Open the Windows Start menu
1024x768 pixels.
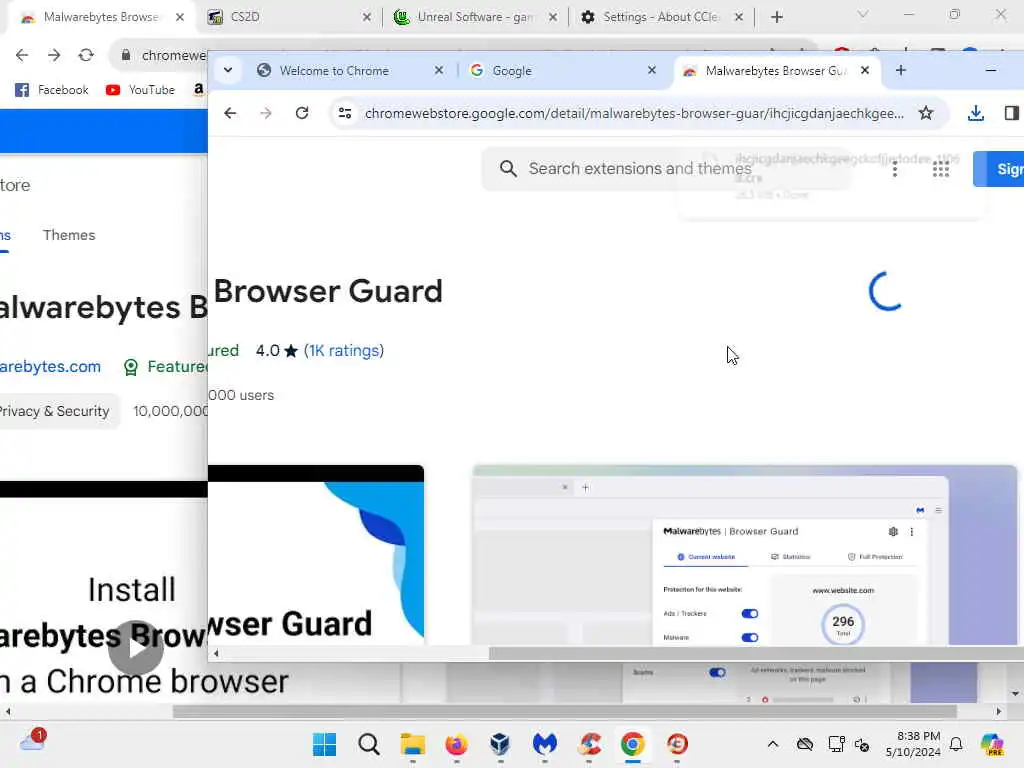pos(325,744)
